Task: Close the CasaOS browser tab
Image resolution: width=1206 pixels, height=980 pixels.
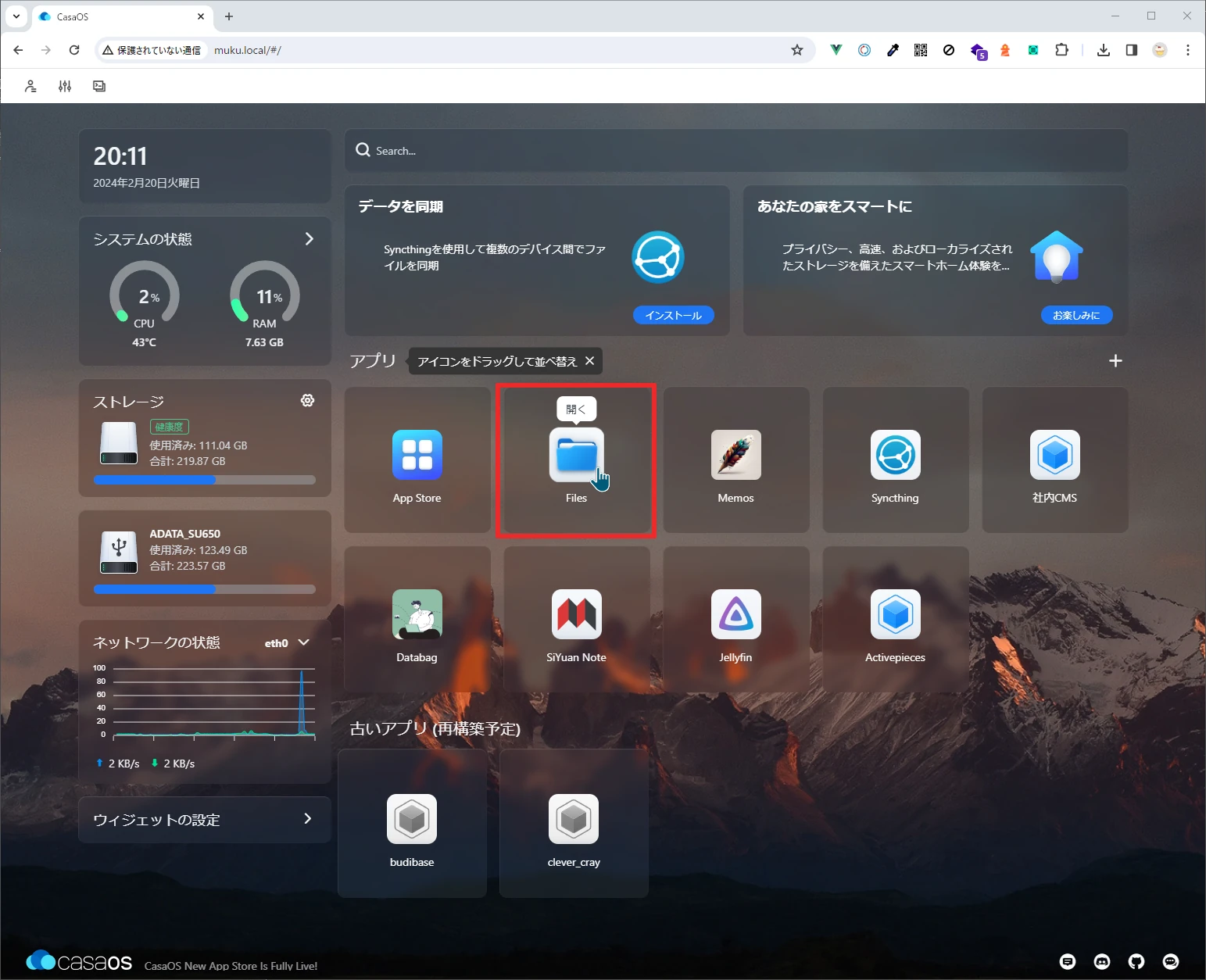Action: (201, 16)
